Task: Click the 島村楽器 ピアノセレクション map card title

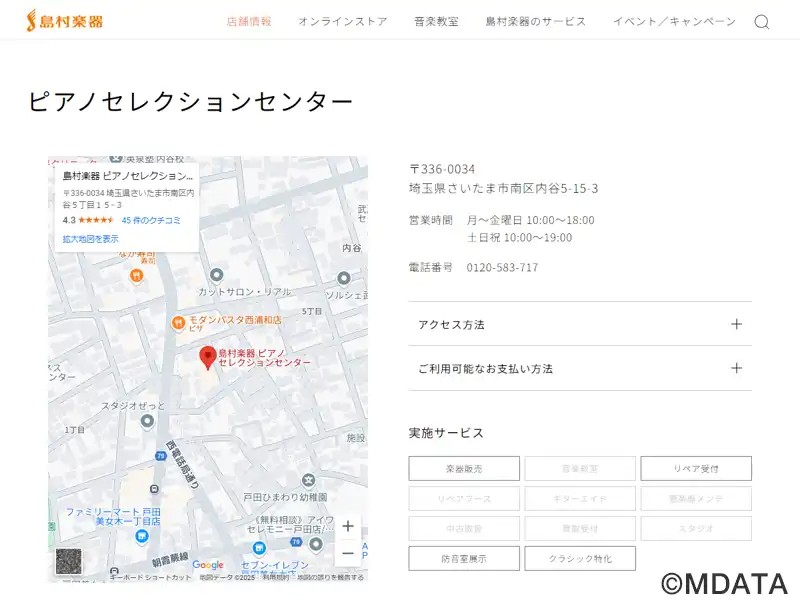Action: point(128,176)
